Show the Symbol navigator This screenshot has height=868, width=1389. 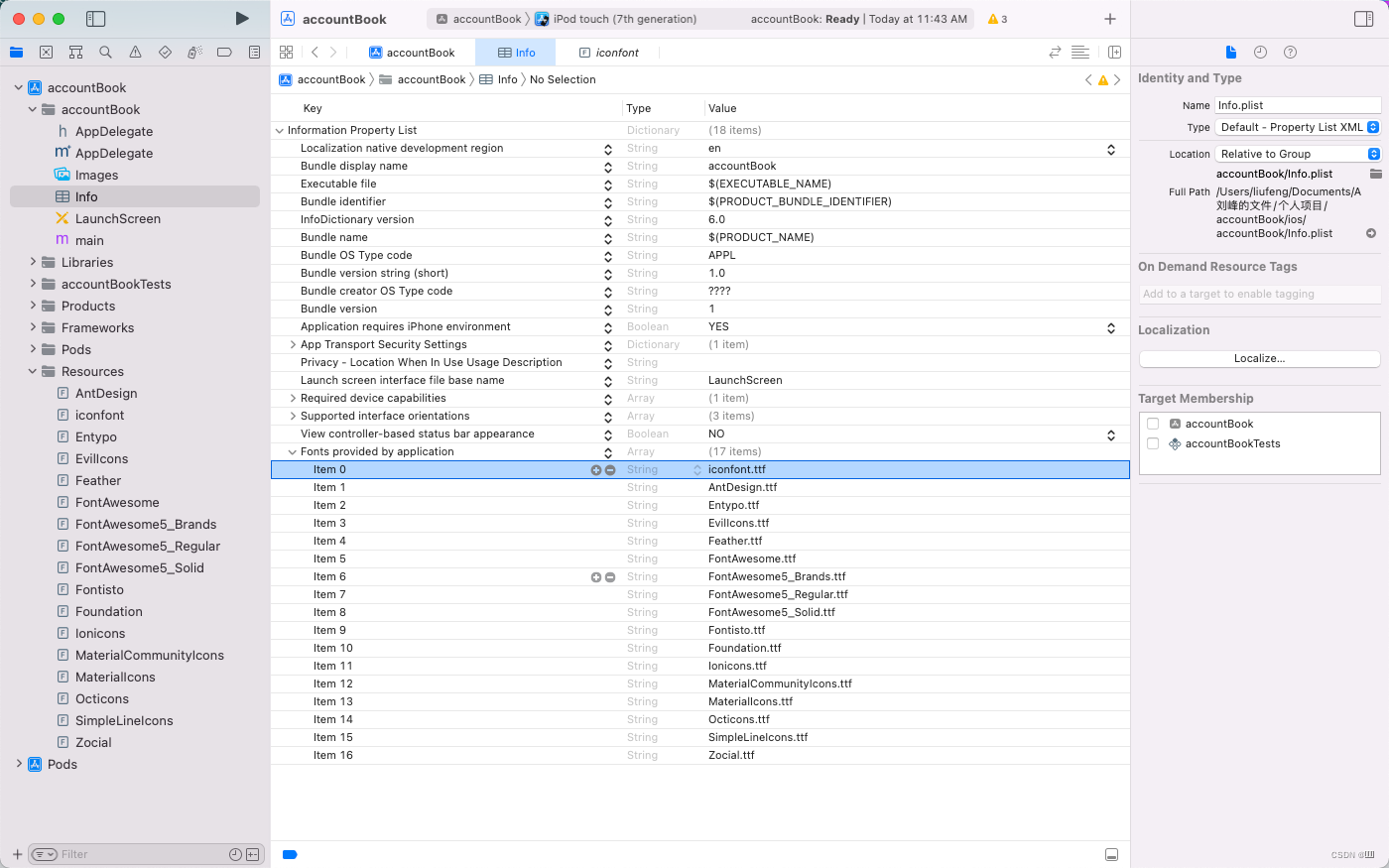pos(75,53)
